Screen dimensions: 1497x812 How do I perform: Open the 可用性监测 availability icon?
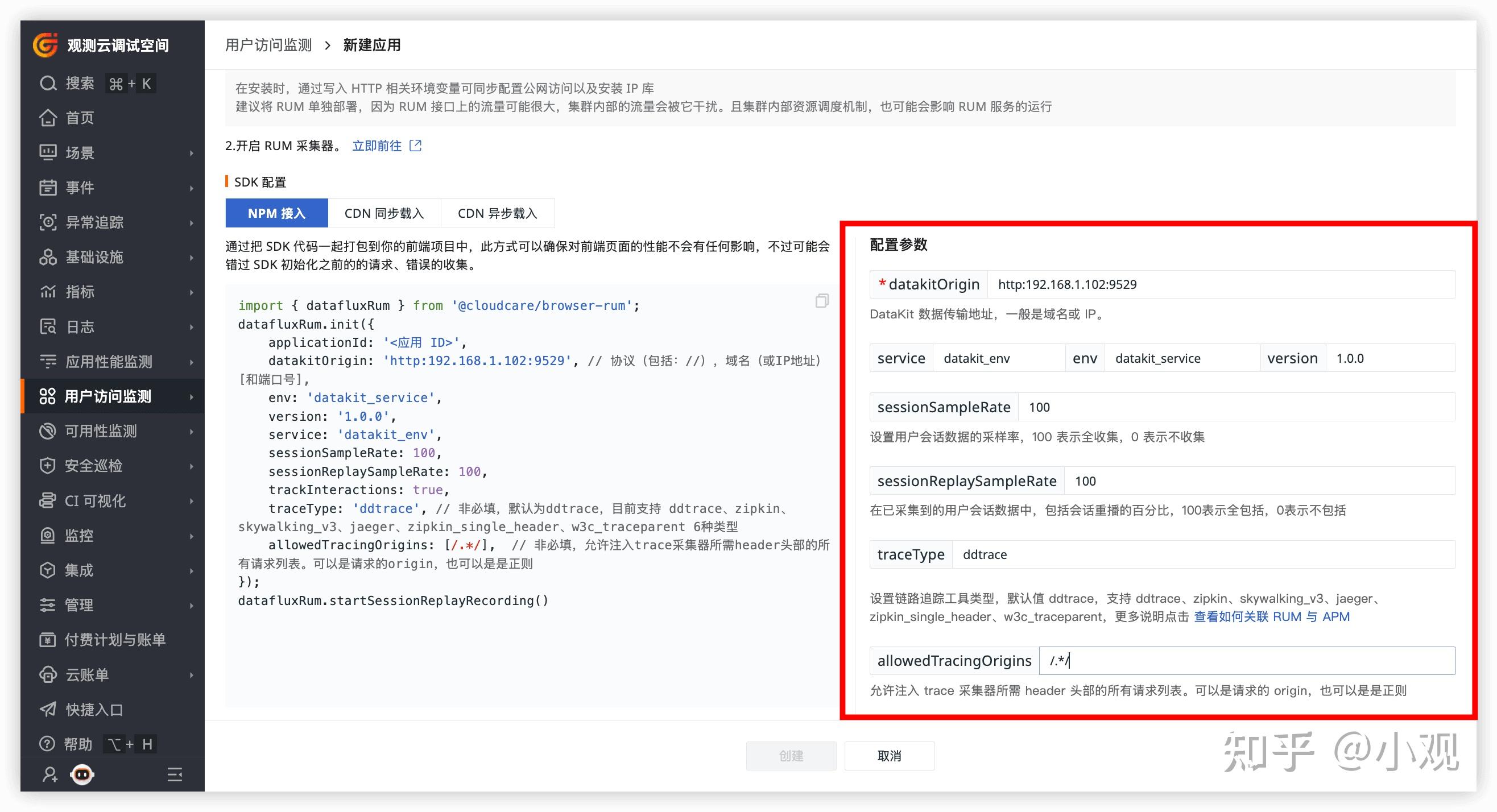pyautogui.click(x=48, y=431)
